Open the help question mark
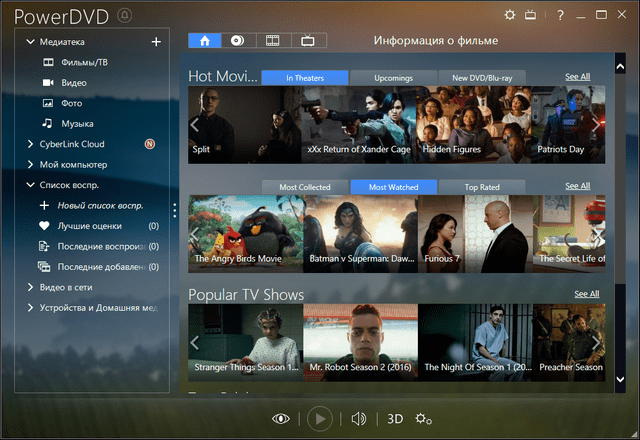The width and height of the screenshot is (640, 440). click(x=560, y=15)
